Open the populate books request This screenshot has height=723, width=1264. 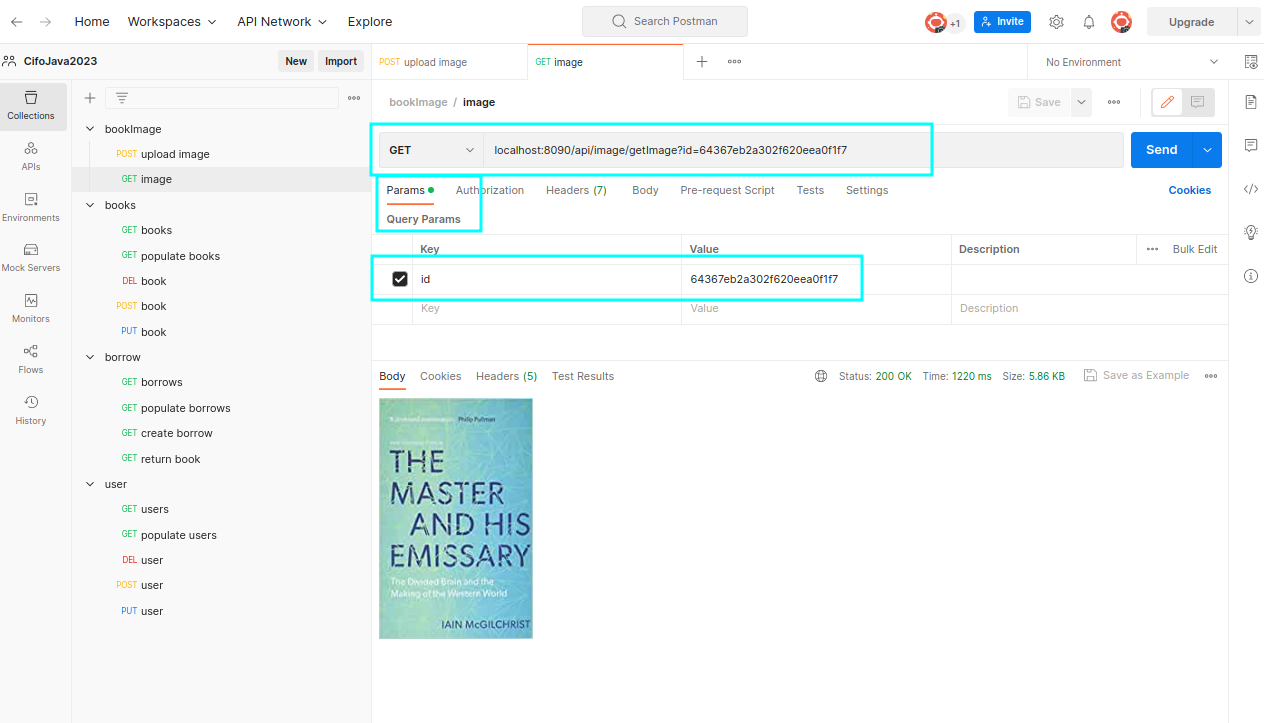coord(180,256)
